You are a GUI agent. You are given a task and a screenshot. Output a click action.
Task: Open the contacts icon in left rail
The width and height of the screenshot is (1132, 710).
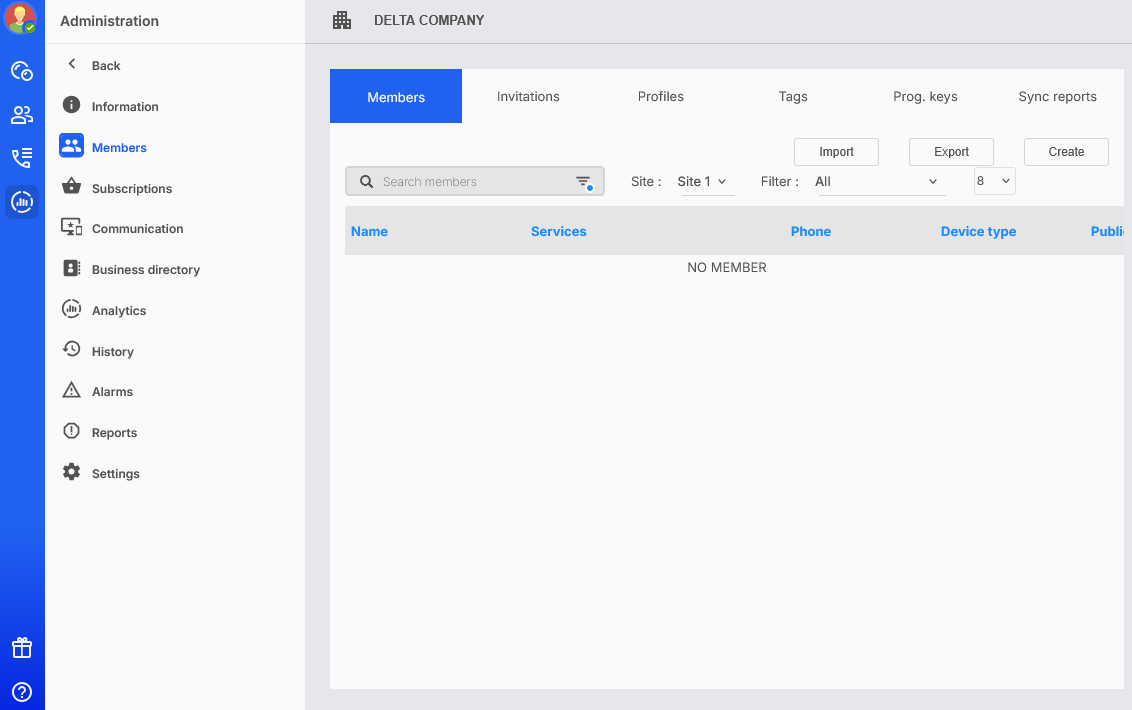pos(22,115)
